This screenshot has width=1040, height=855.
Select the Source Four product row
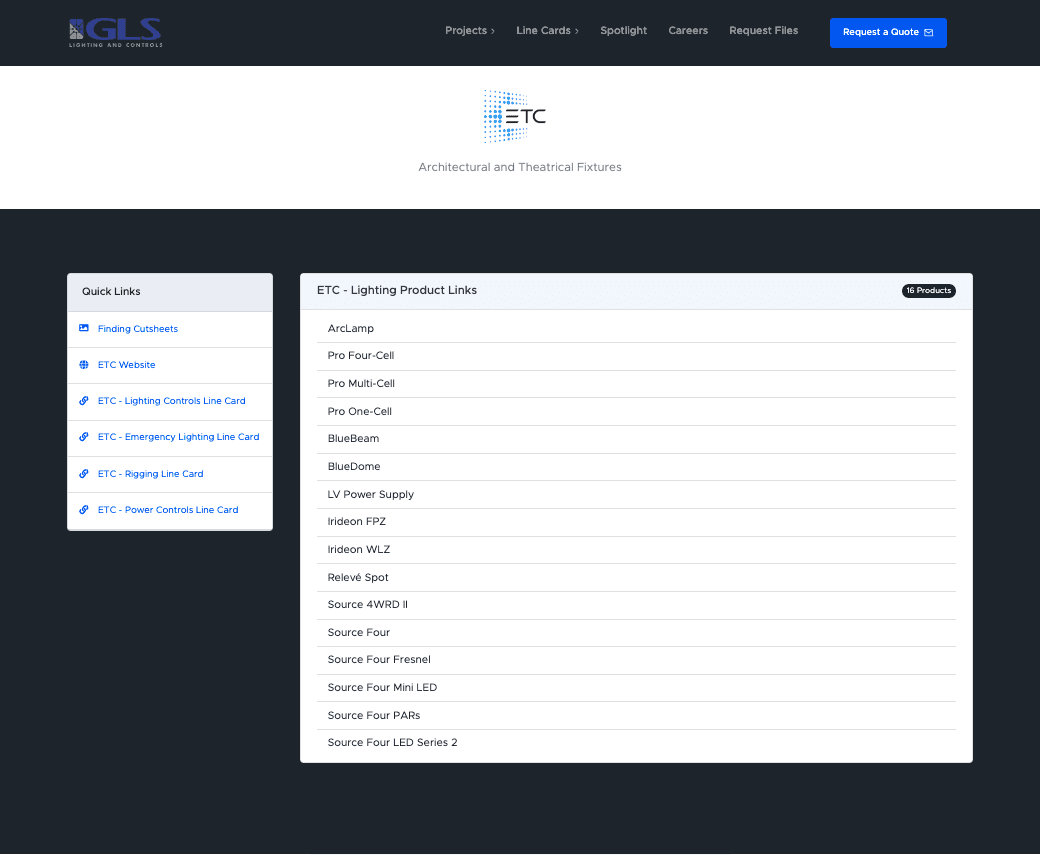tap(636, 633)
